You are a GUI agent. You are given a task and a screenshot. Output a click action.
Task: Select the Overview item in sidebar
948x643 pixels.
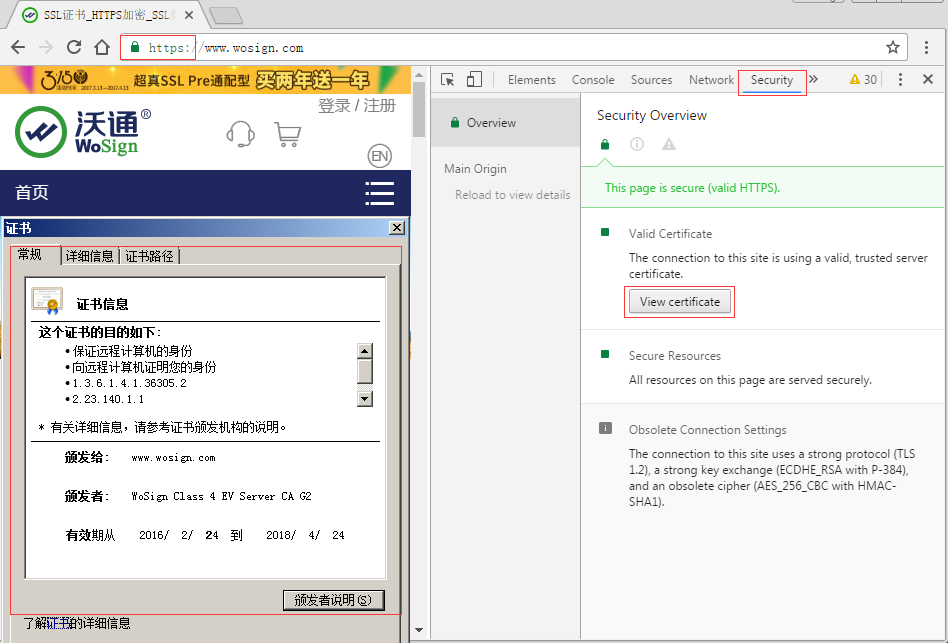click(491, 123)
